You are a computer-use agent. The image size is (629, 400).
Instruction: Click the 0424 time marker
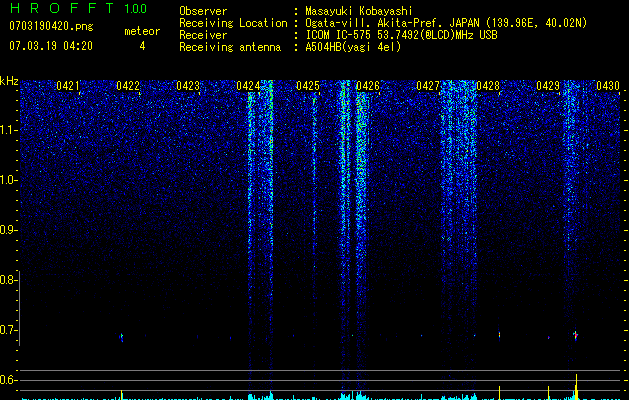tap(248, 86)
